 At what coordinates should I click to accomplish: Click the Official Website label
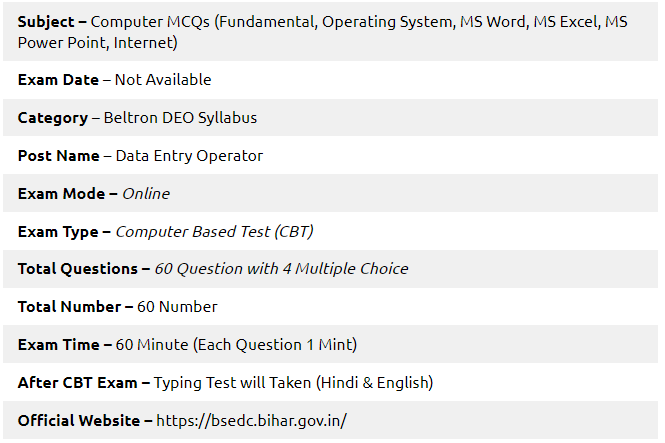pyautogui.click(x=79, y=421)
